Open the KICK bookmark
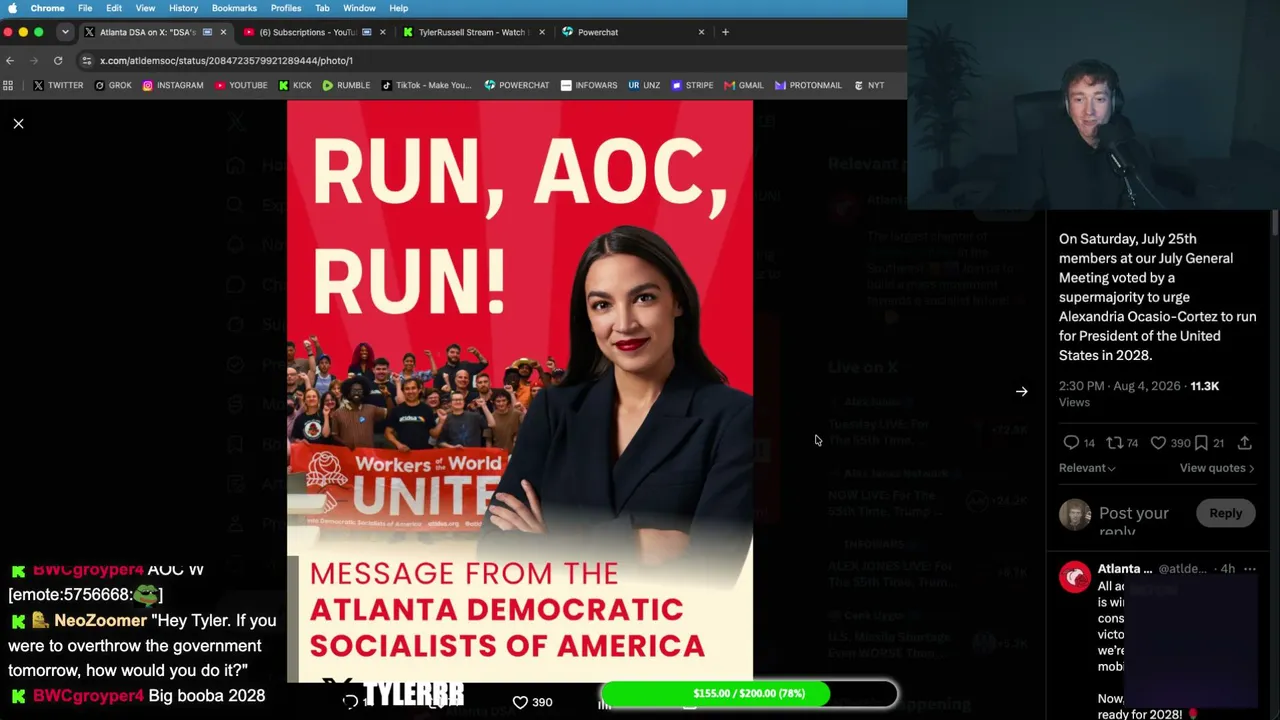Image resolution: width=1280 pixels, height=720 pixels. pos(295,85)
